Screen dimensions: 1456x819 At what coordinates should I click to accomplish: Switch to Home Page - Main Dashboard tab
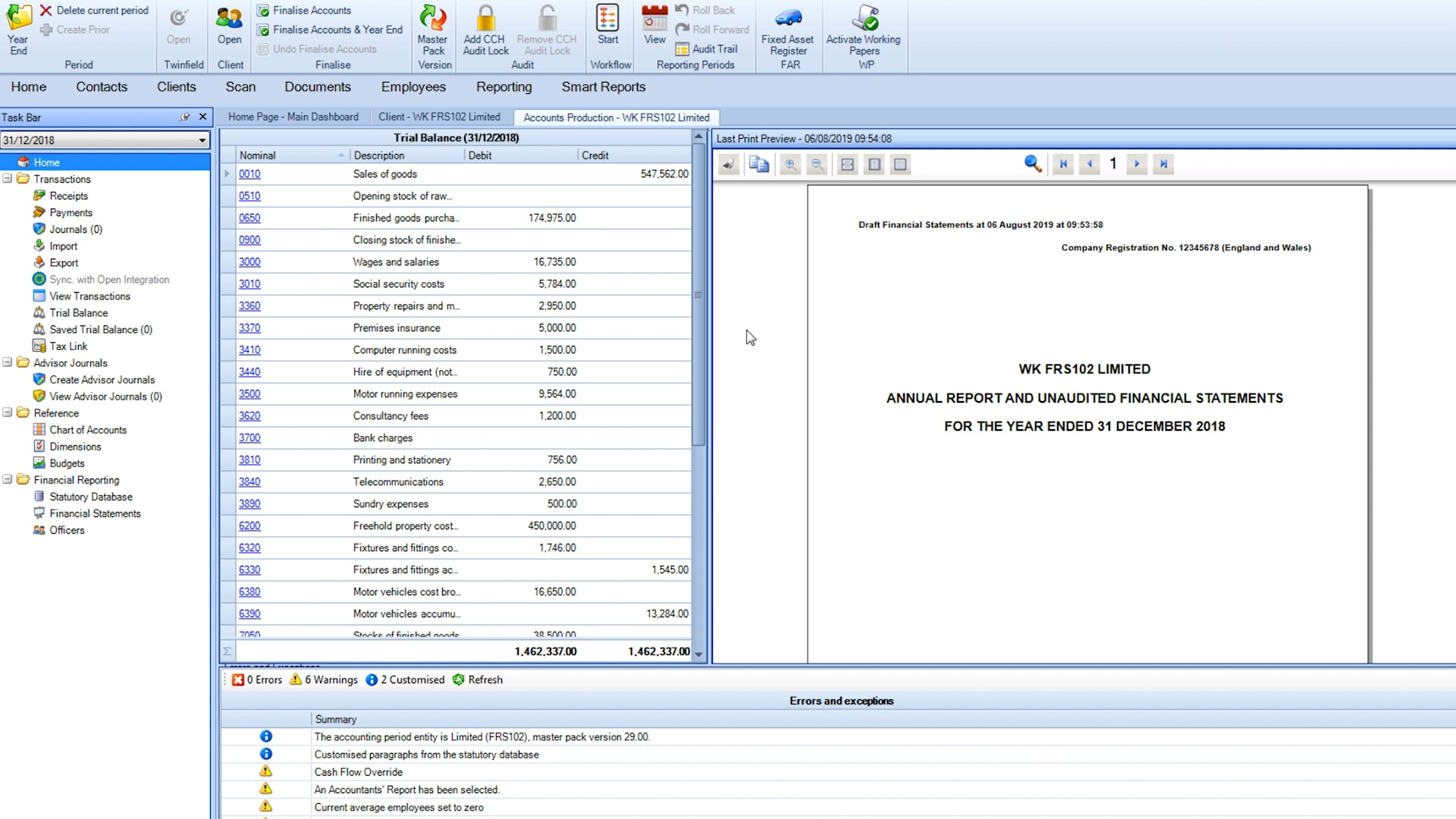(x=293, y=117)
